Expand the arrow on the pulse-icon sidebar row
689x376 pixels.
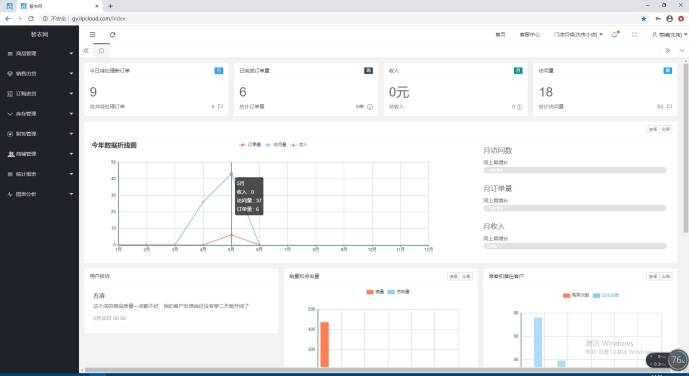[x=71, y=194]
